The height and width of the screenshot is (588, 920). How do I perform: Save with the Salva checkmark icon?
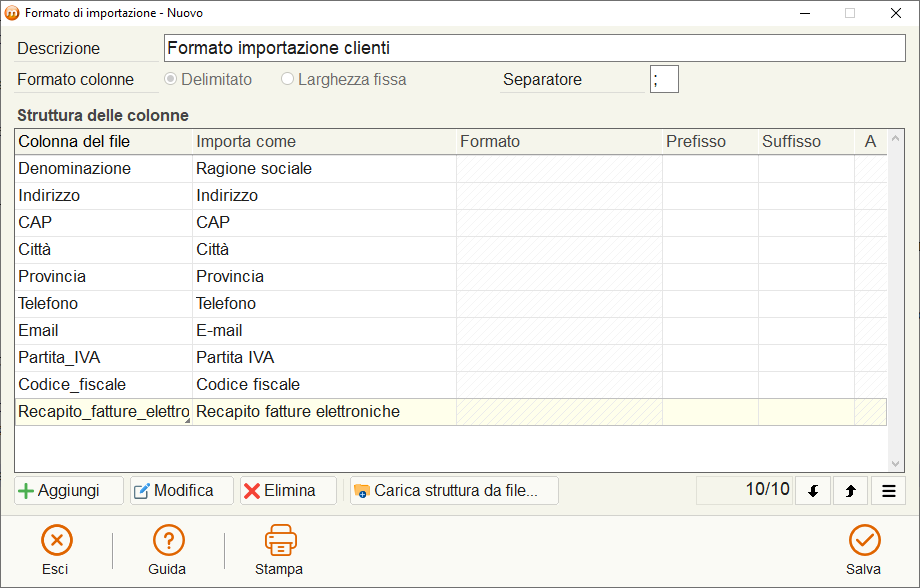click(x=864, y=540)
